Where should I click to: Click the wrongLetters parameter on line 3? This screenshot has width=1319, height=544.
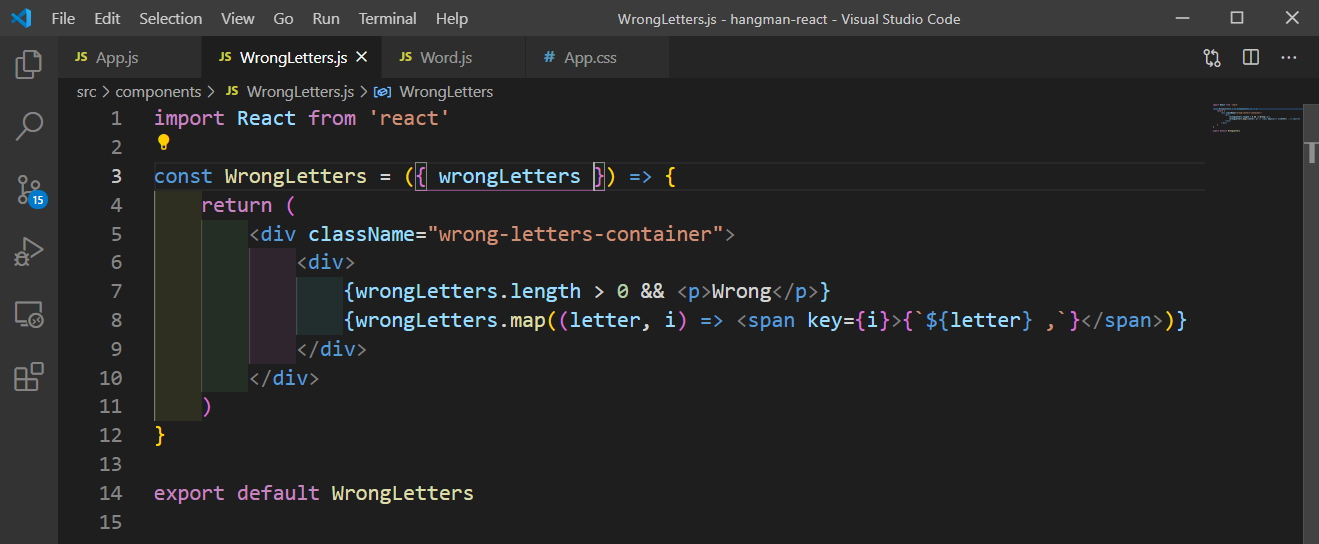tap(509, 176)
